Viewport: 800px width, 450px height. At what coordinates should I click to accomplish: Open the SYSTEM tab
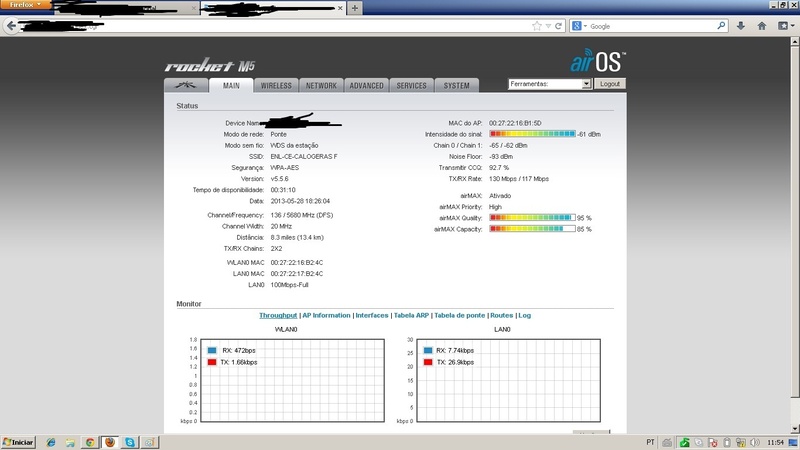456,85
